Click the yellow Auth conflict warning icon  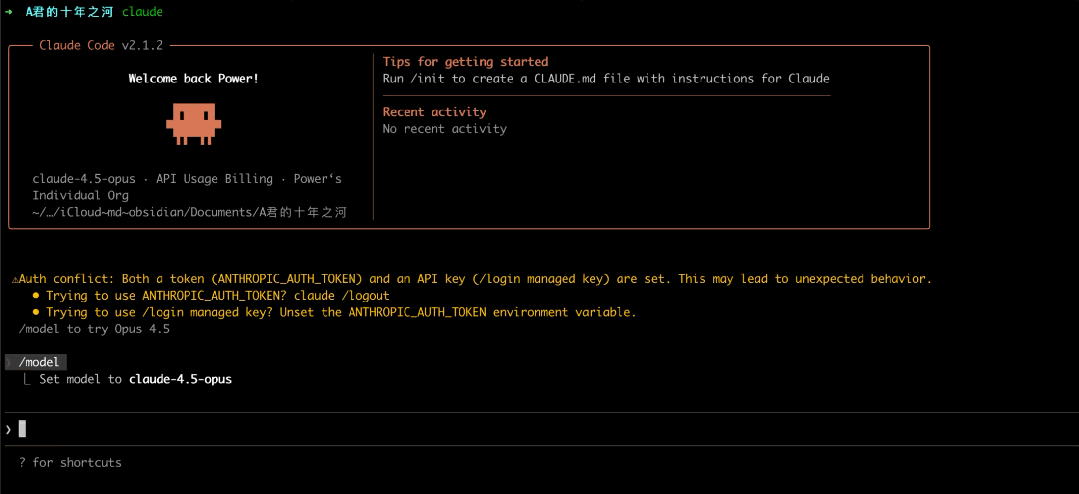(15, 279)
